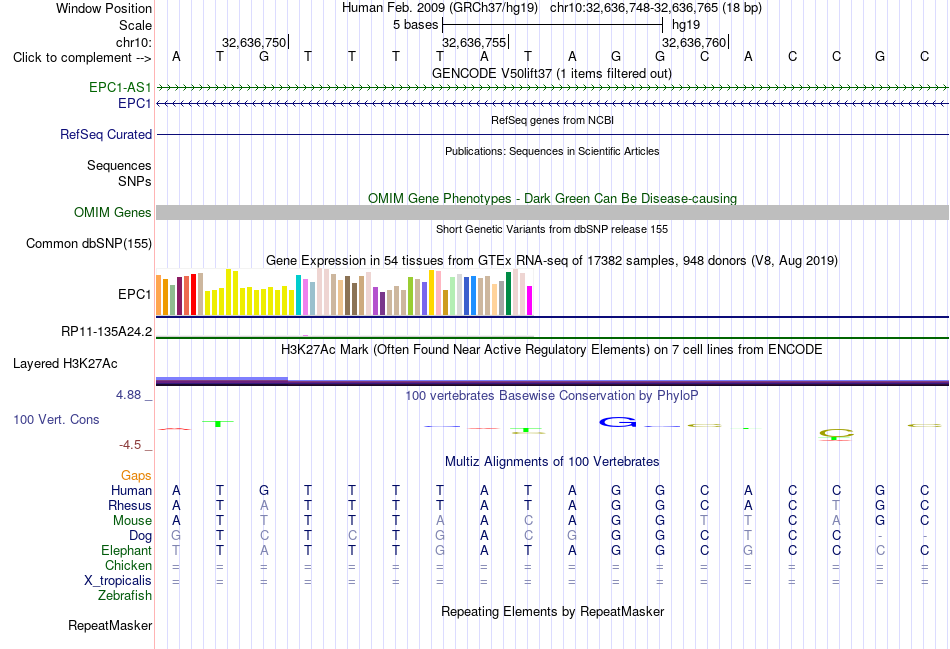
Task: Click the OMIM Gene Phenotypes title
Action: coord(552,199)
